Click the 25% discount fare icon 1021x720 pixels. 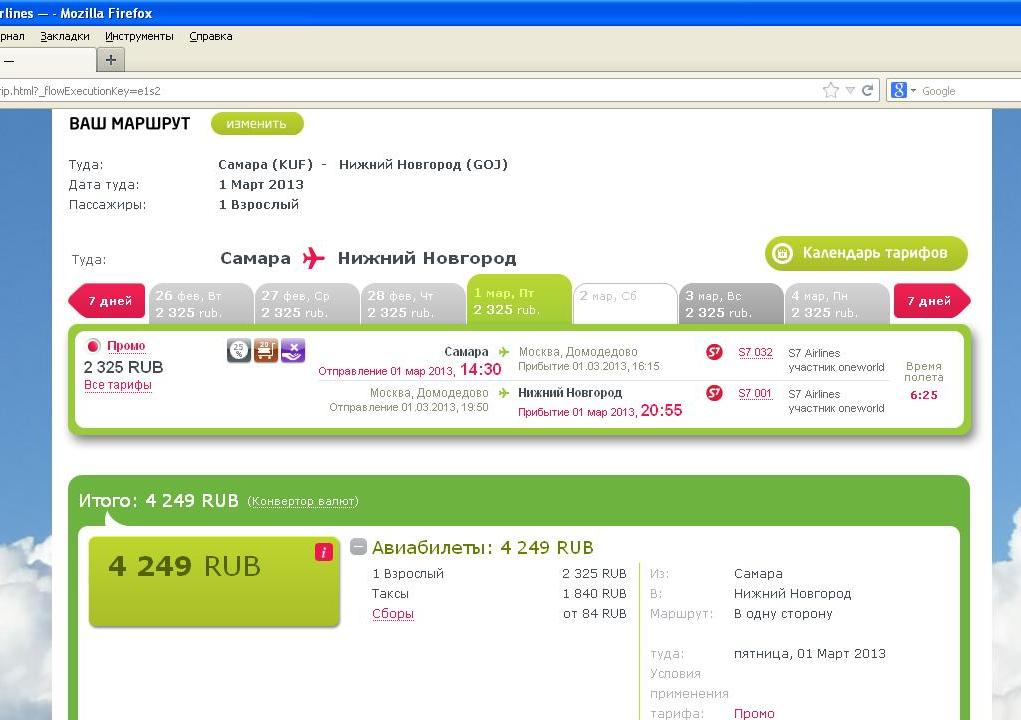[239, 351]
